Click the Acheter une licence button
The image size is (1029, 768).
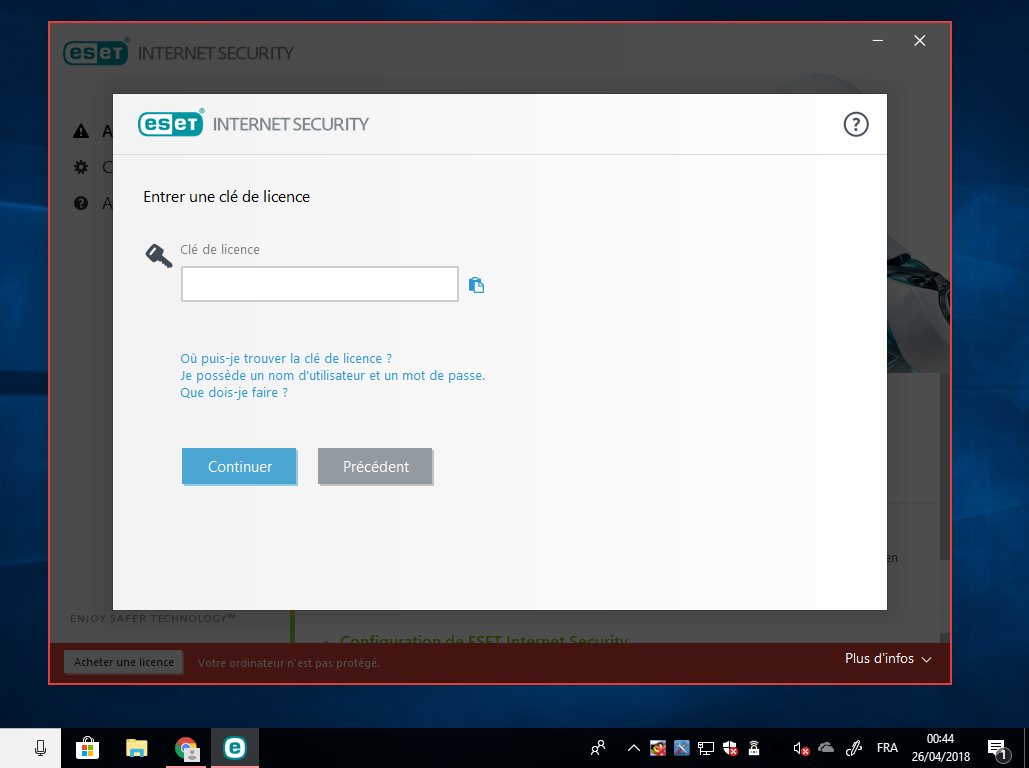tap(123, 662)
